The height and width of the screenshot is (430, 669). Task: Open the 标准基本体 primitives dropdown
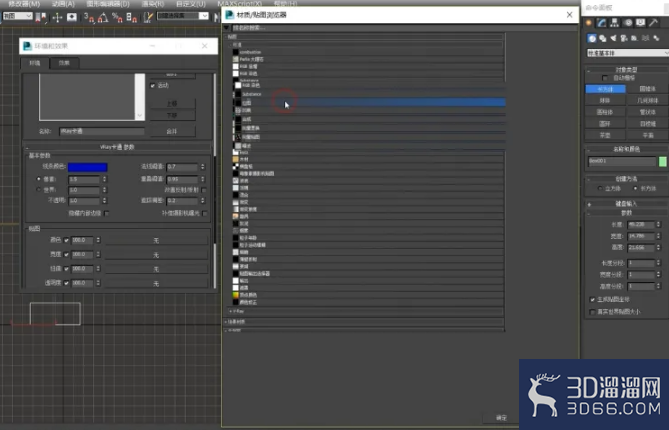pos(628,53)
